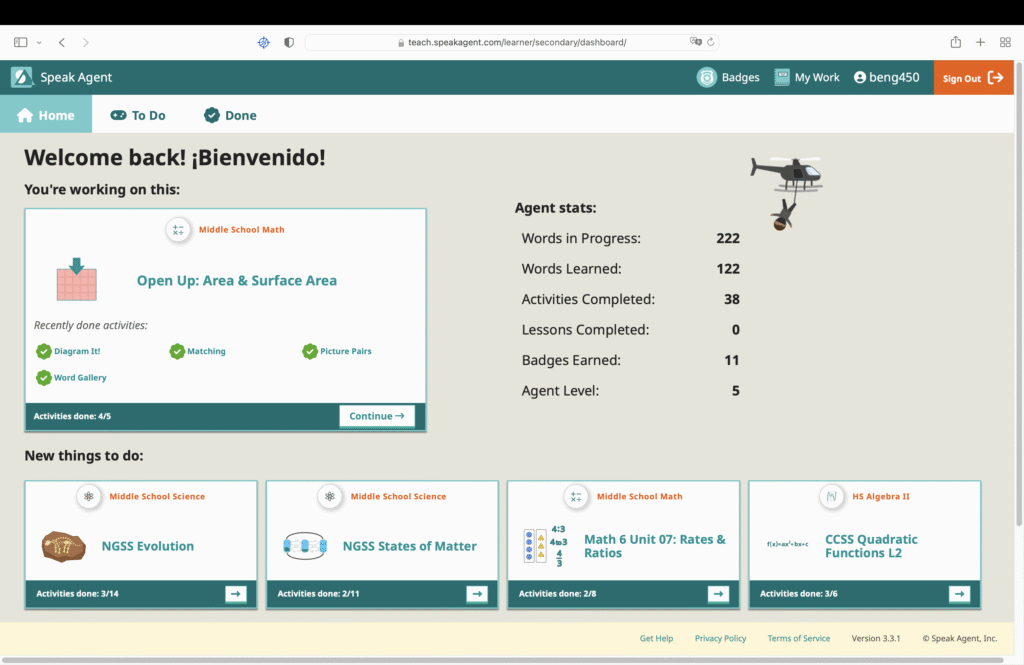Screen dimensions: 1024x665
Task: Click the Home house icon
Action: (25, 115)
